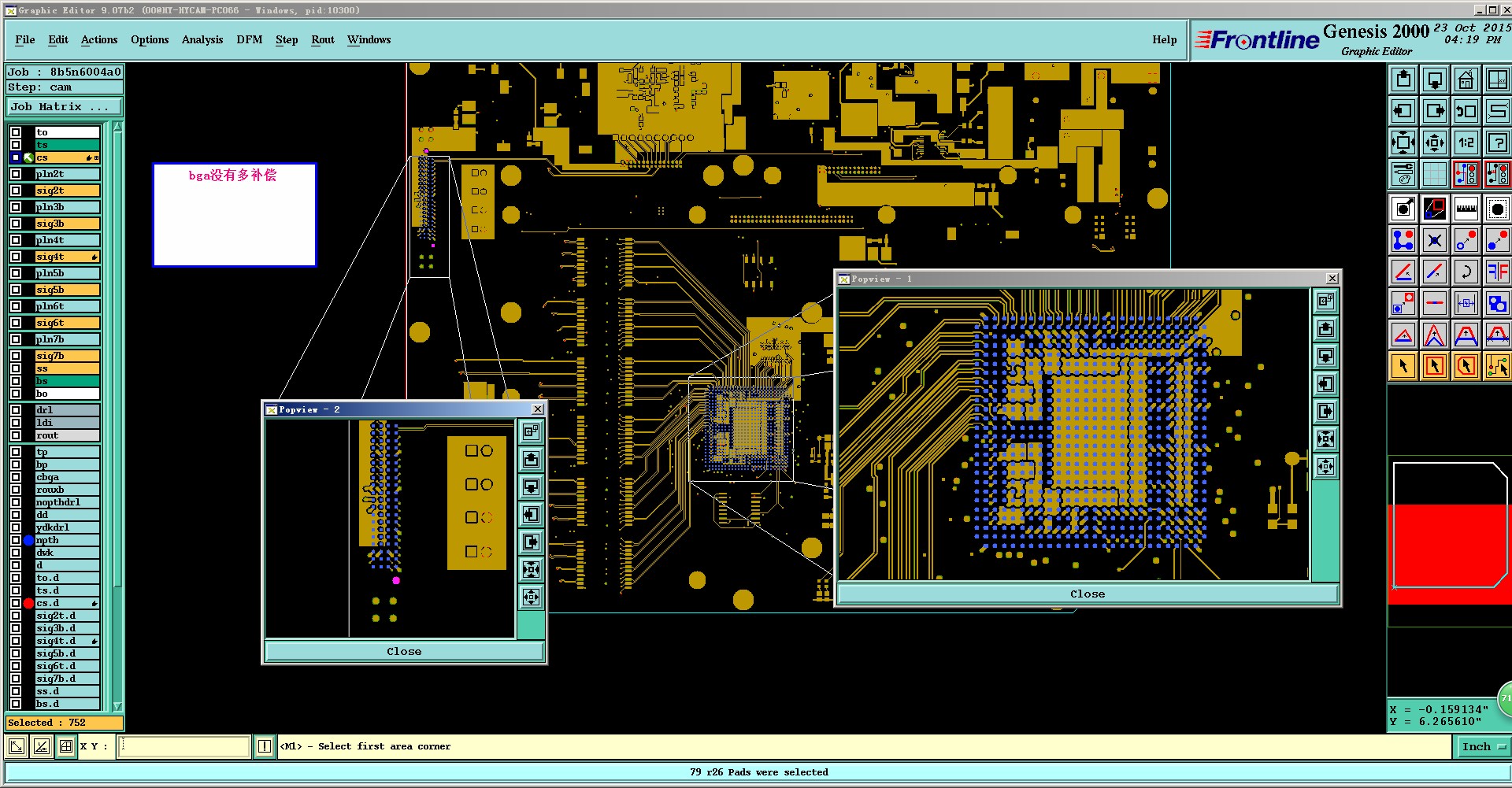This screenshot has height=788, width=1512.
Task: Select the polygon area select tool
Action: (1466, 366)
